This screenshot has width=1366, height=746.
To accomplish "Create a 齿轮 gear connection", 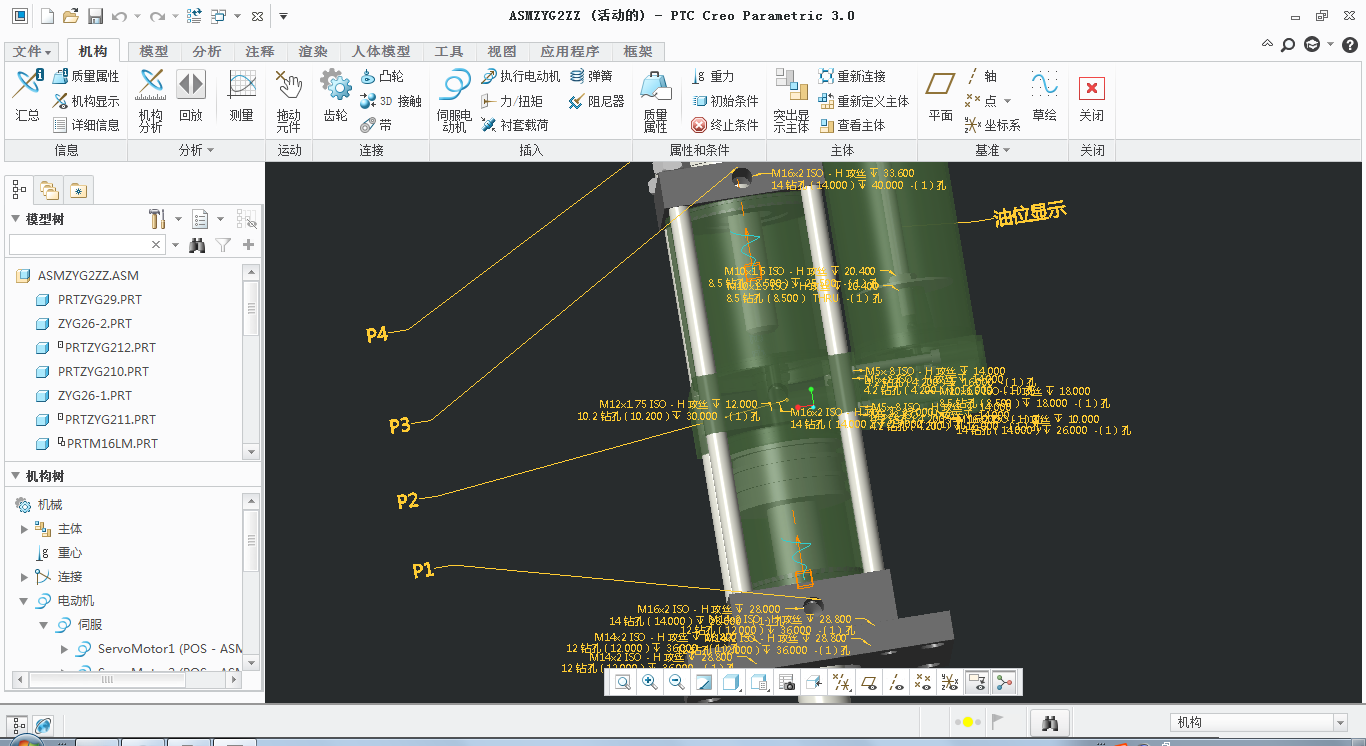I will (335, 97).
